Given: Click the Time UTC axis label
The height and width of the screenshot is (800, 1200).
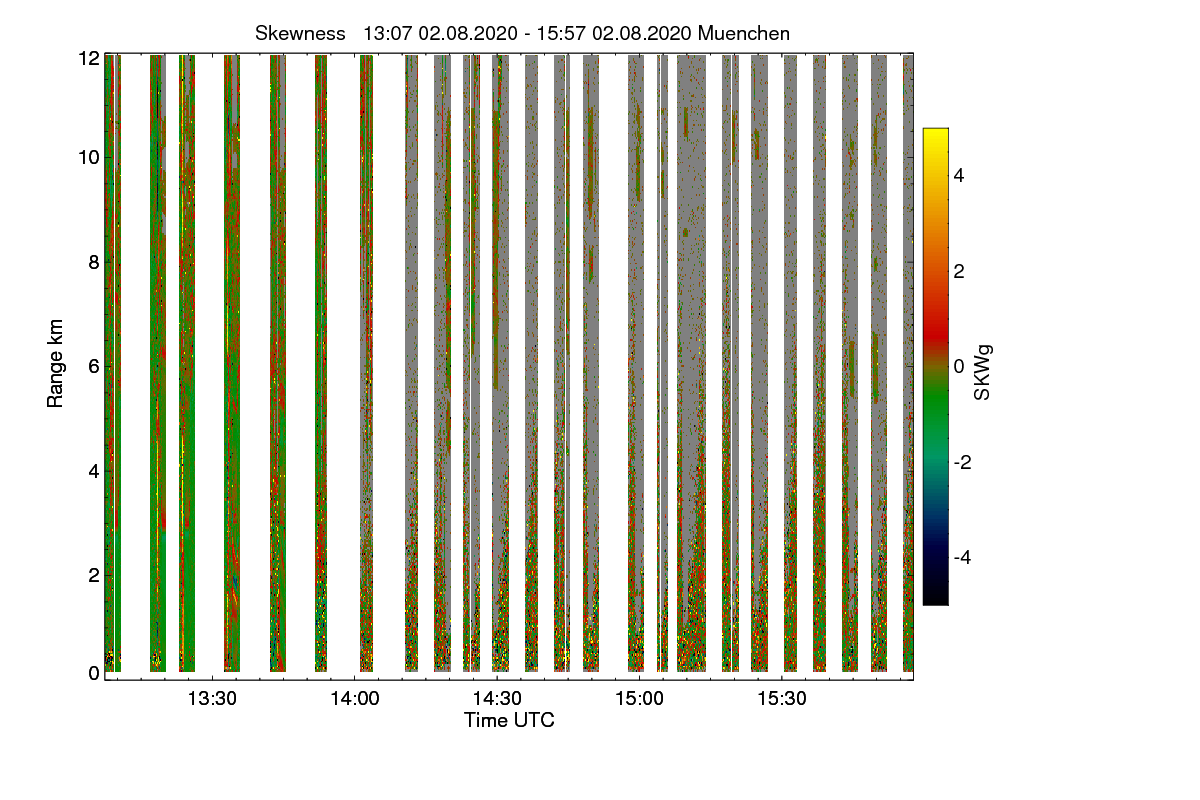Looking at the screenshot, I should [509, 720].
